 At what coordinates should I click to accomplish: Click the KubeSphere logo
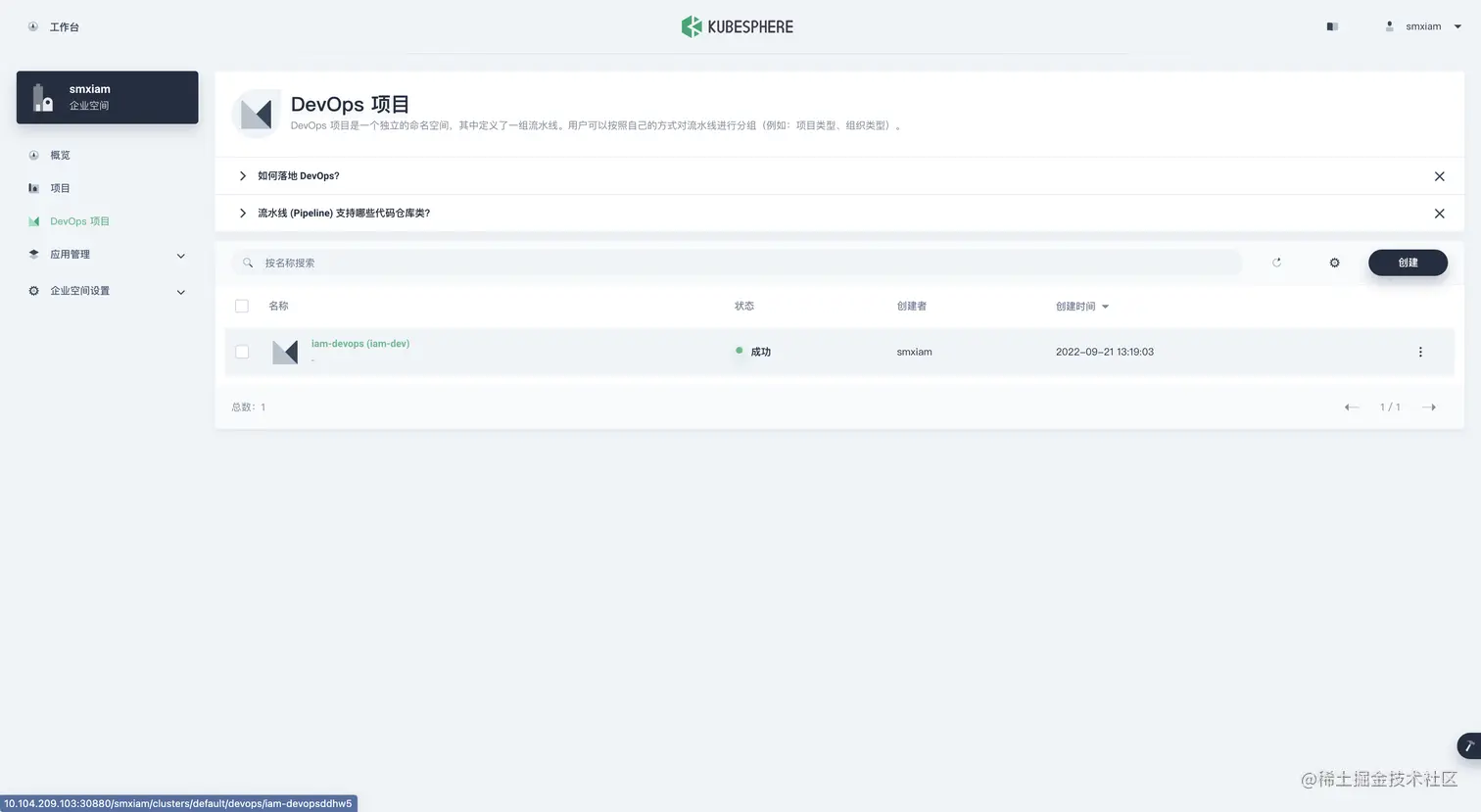738,26
